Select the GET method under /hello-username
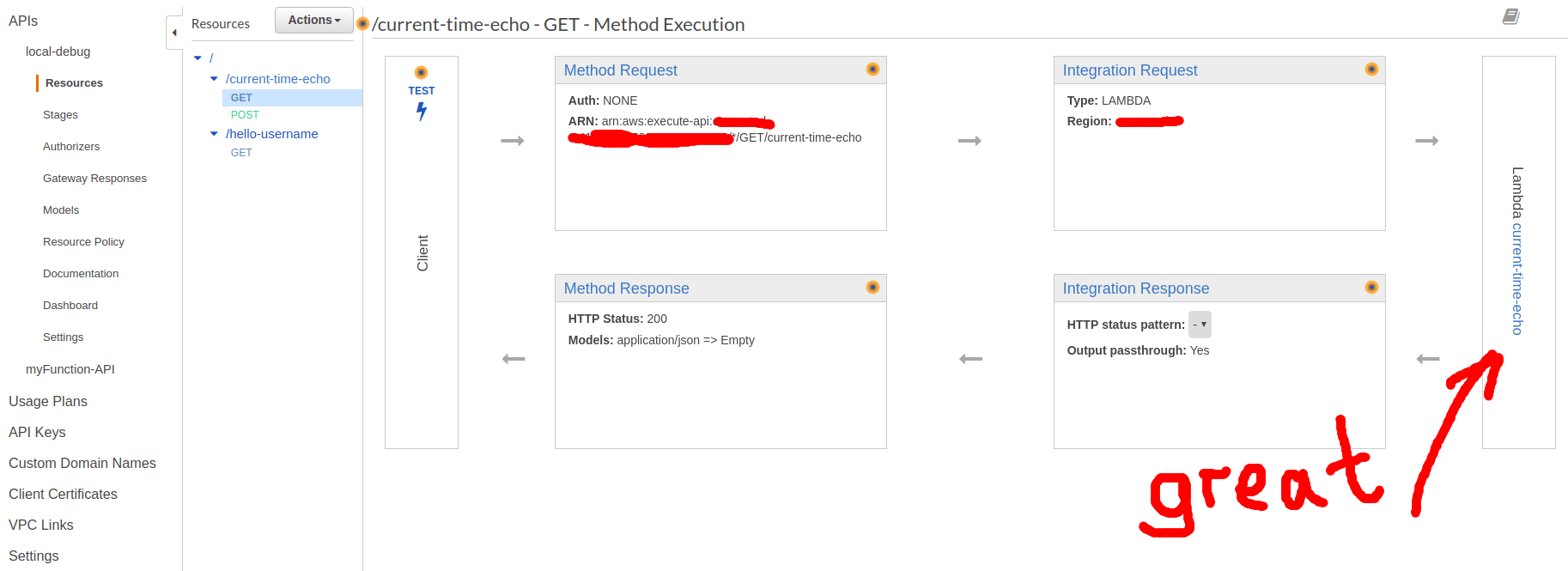Image resolution: width=1568 pixels, height=571 pixels. point(241,152)
